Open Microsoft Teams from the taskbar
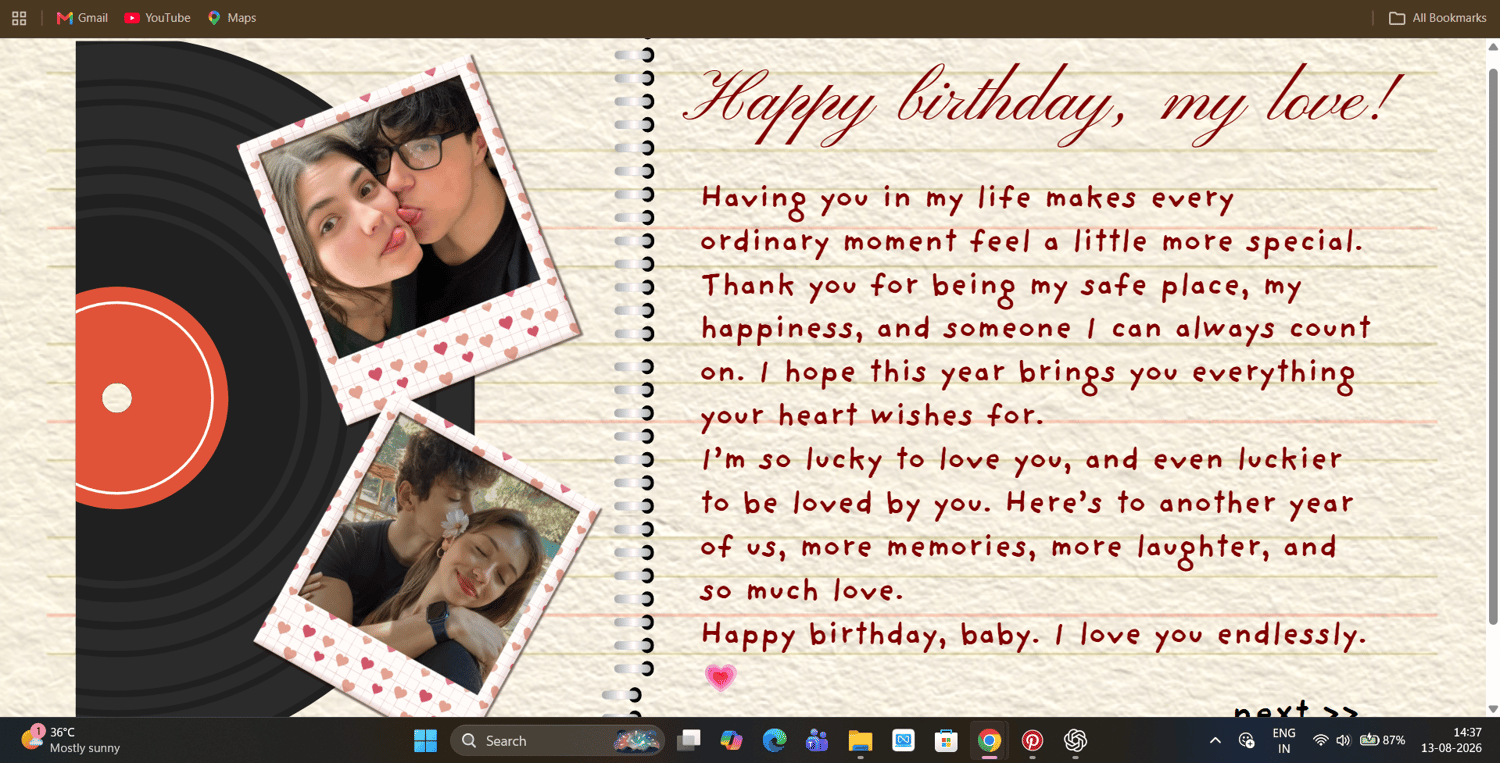 tap(817, 740)
